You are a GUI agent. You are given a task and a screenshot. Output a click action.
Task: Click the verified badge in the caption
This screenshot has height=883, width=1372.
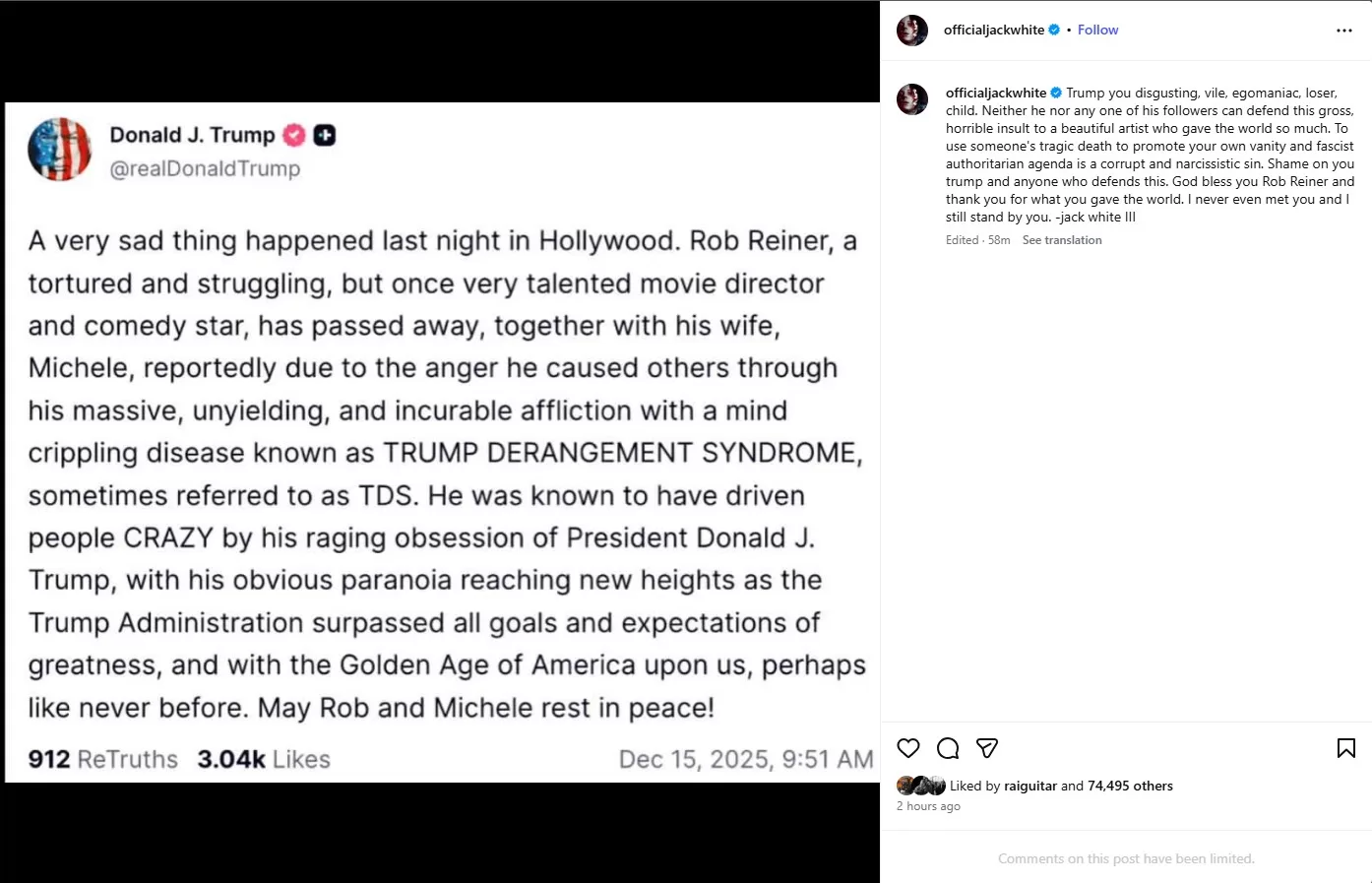(1056, 94)
